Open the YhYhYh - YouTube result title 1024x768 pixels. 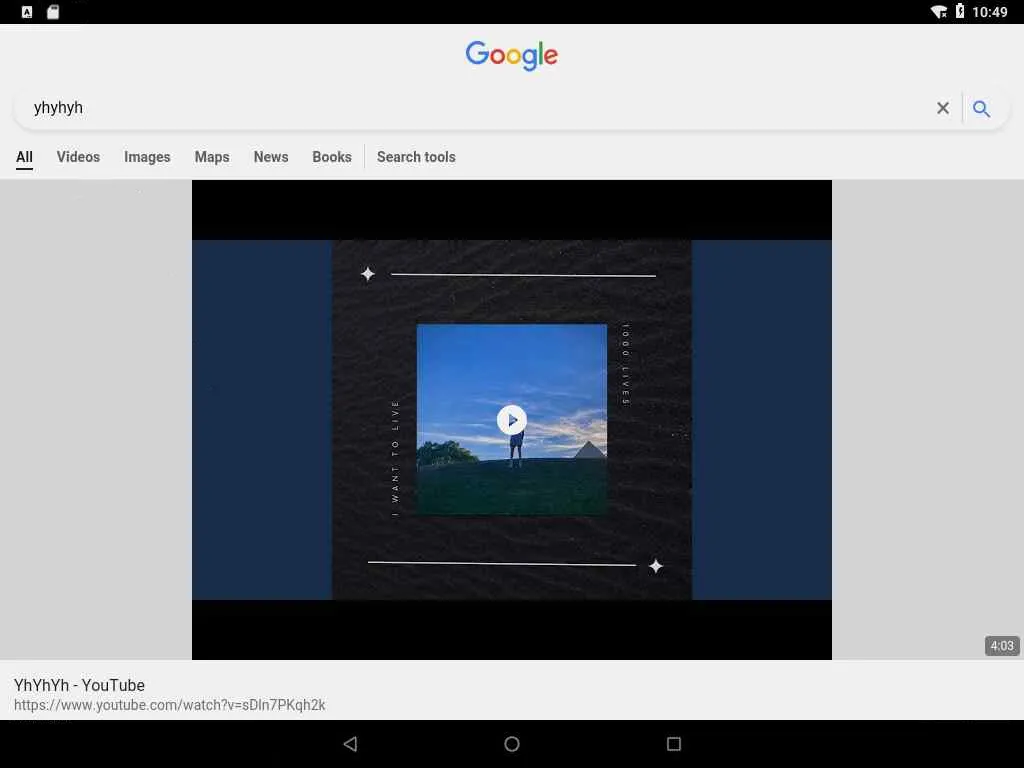coord(79,685)
